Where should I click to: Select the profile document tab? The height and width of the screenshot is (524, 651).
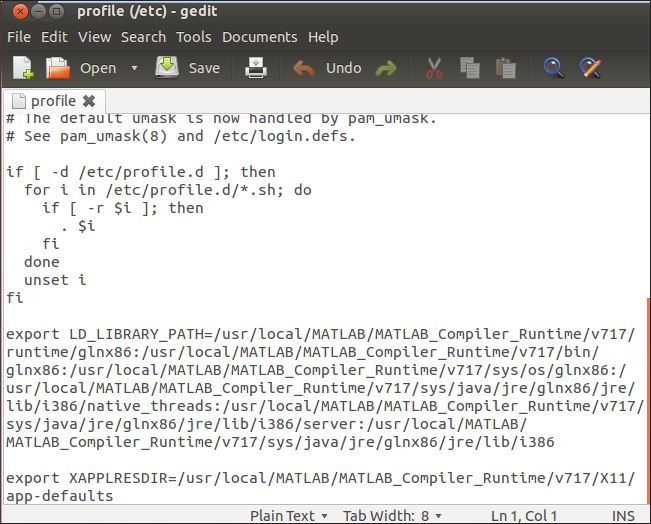pos(54,101)
